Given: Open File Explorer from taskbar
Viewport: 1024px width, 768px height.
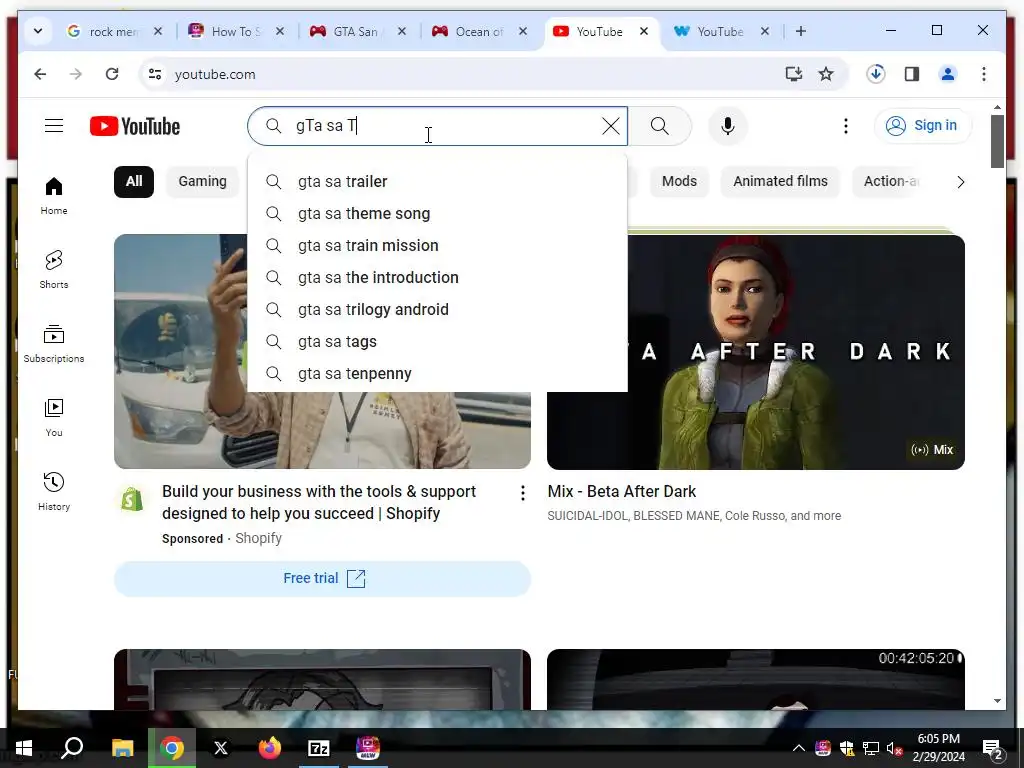Looking at the screenshot, I should (x=122, y=748).
